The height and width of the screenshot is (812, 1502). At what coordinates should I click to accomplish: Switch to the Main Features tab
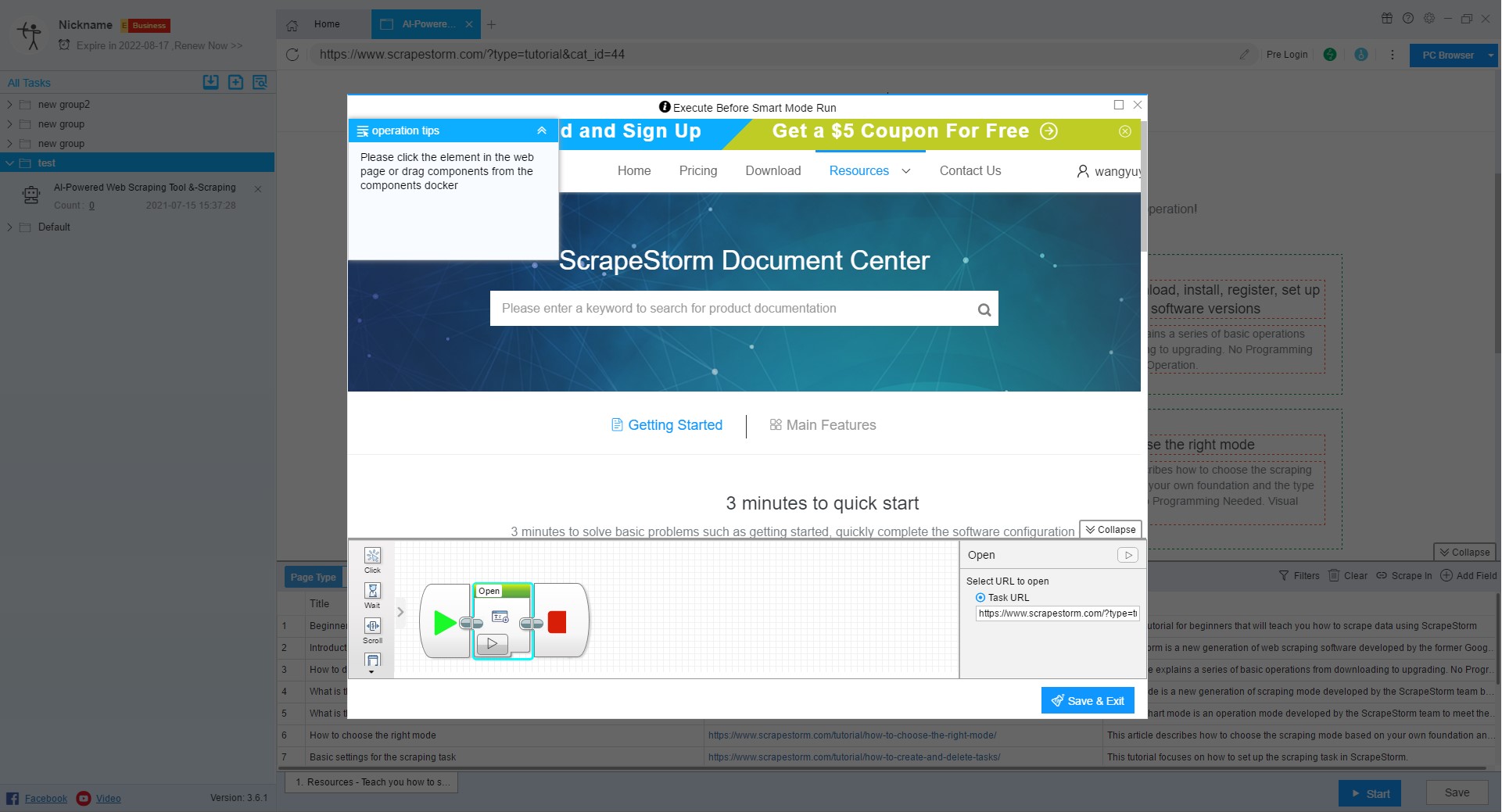(x=823, y=425)
